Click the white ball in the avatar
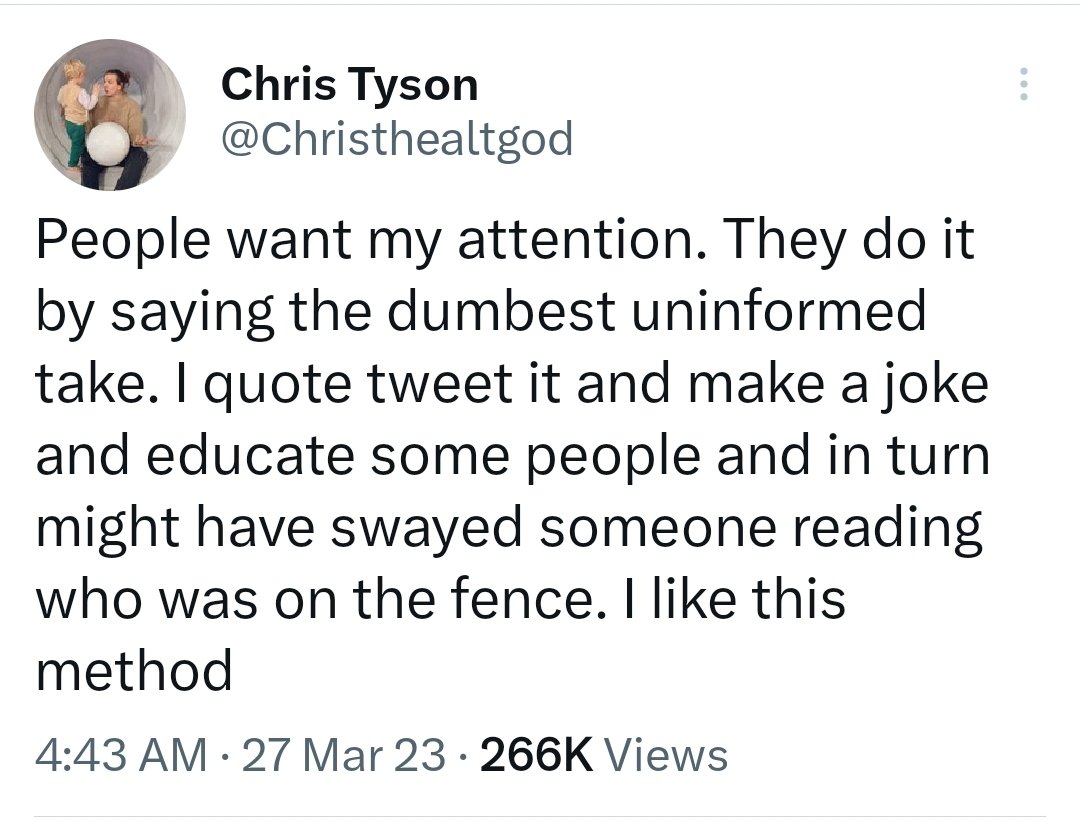This screenshot has width=1080, height=822. coord(108,147)
